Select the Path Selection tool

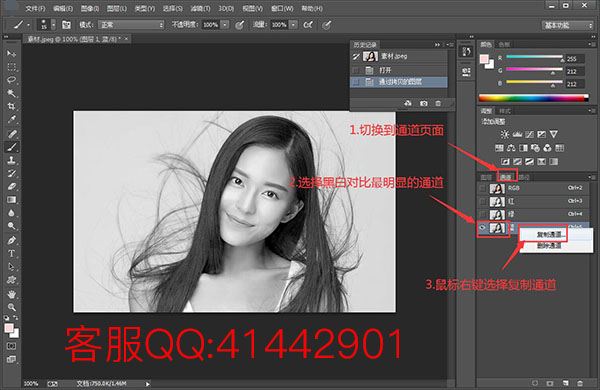tap(11, 267)
